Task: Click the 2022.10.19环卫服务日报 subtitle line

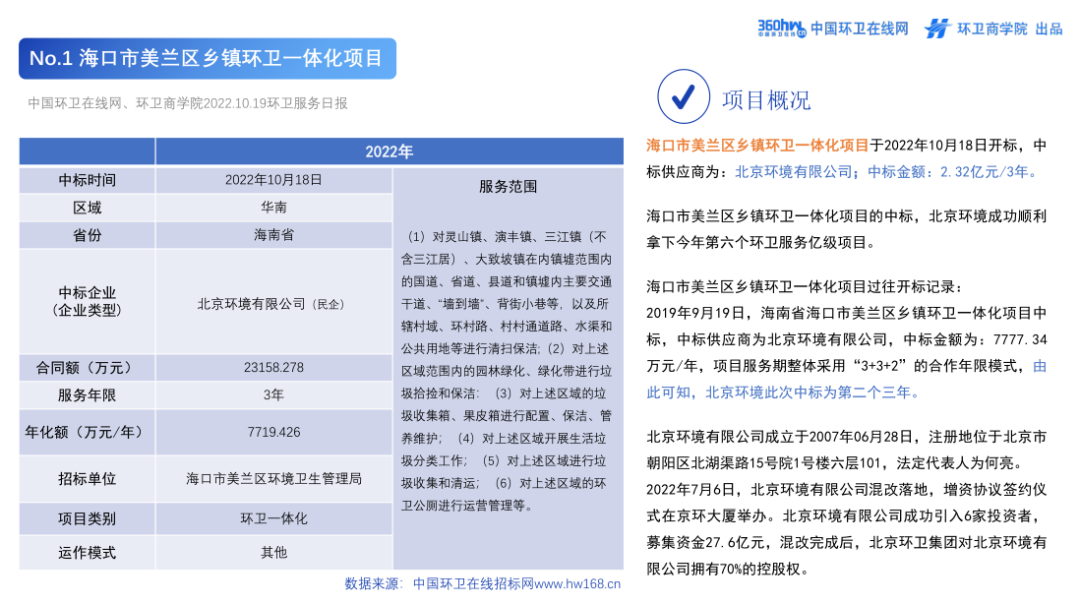Action: tap(187, 103)
